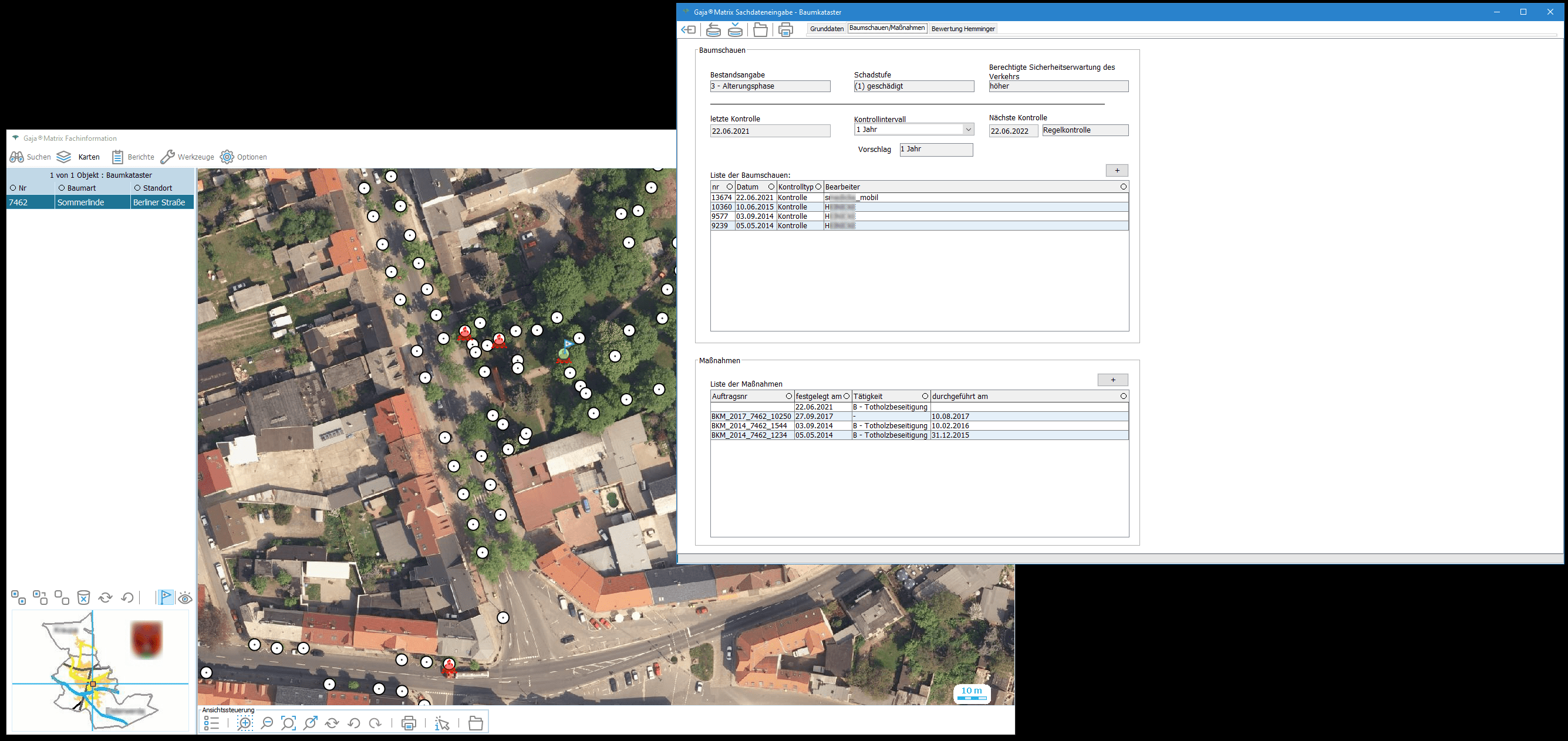Screen dimensions: 1568x741
Task: Click sort circle on Datum column
Action: point(771,187)
